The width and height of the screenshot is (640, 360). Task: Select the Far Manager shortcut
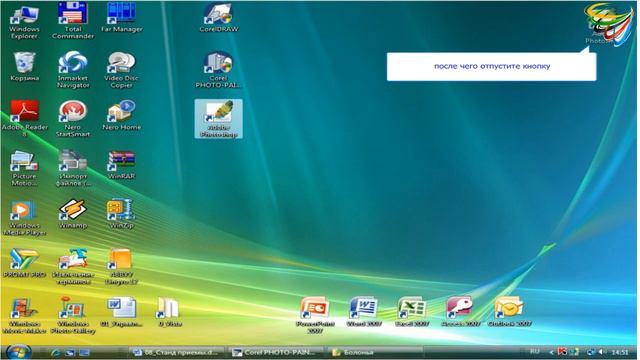click(121, 18)
